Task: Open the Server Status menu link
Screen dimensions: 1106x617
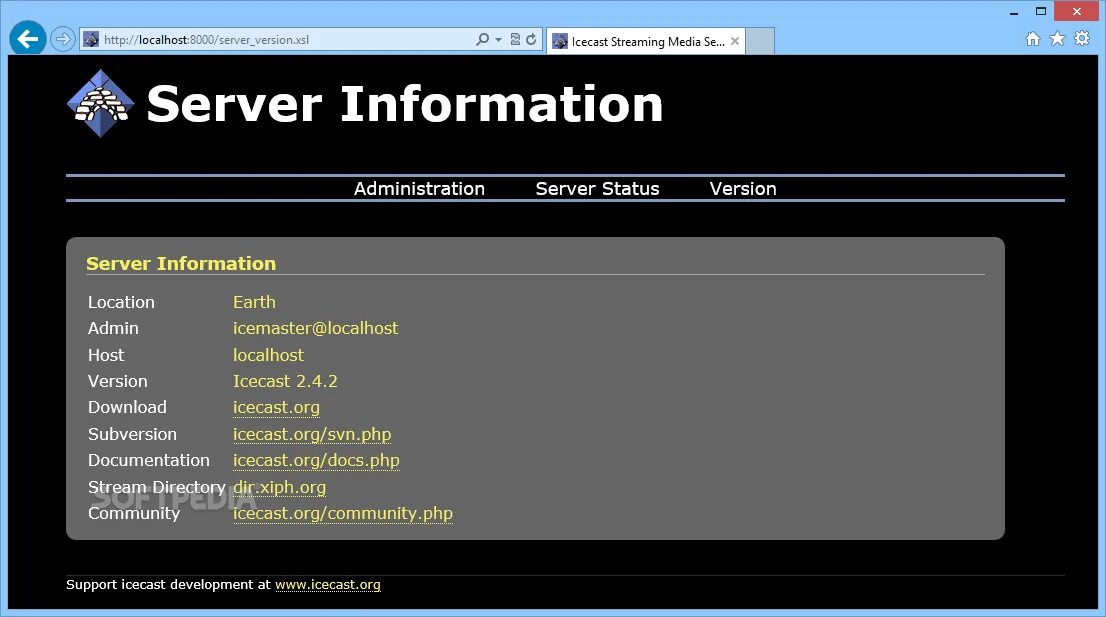Action: [x=597, y=189]
